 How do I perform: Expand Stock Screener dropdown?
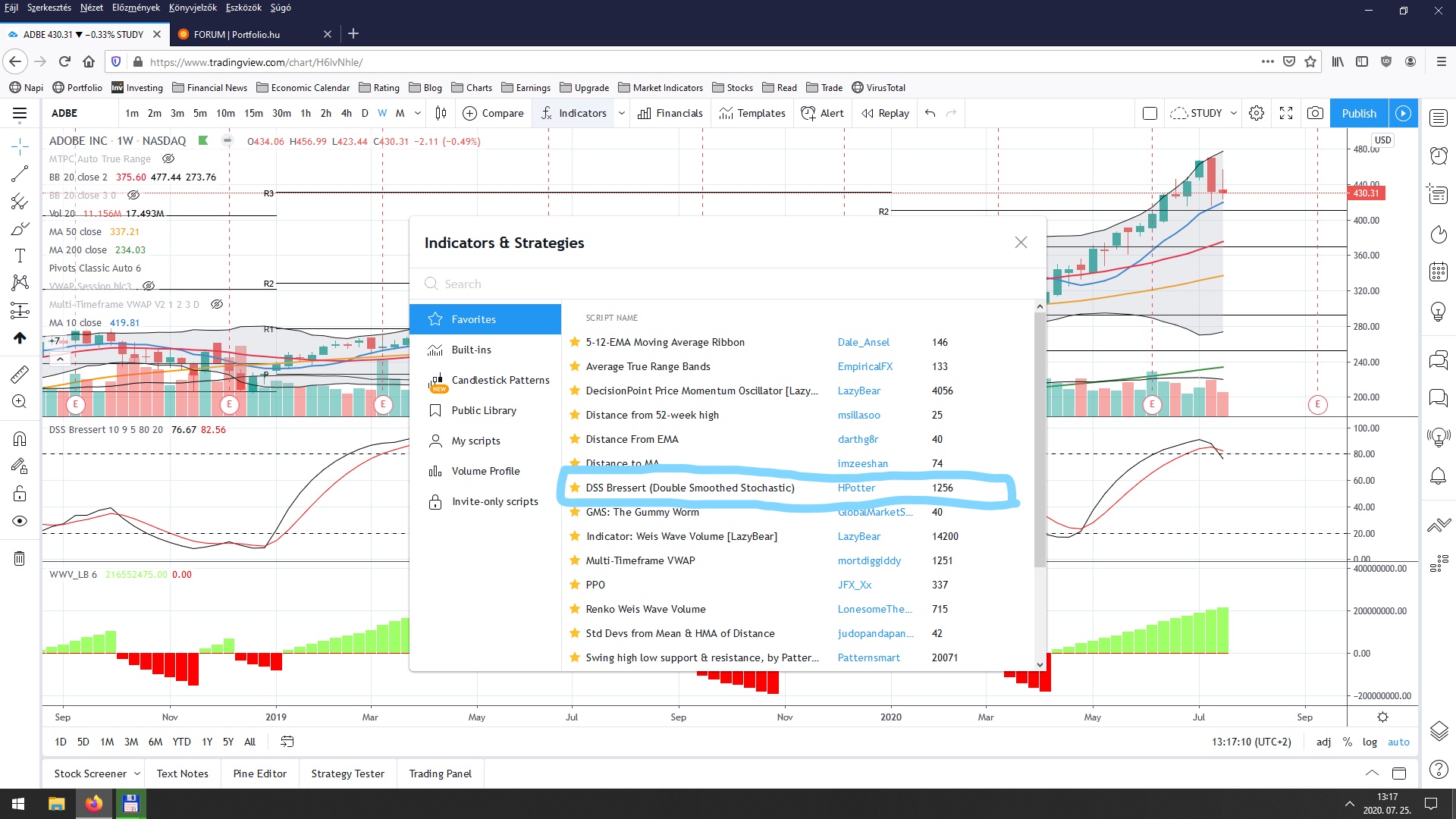pos(137,773)
